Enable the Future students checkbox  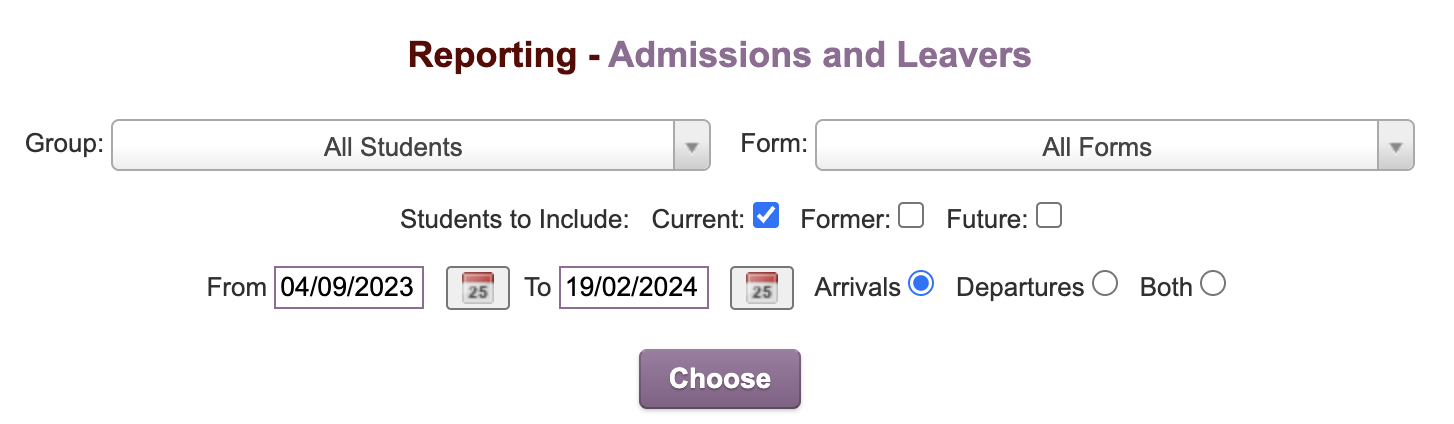[x=1049, y=215]
